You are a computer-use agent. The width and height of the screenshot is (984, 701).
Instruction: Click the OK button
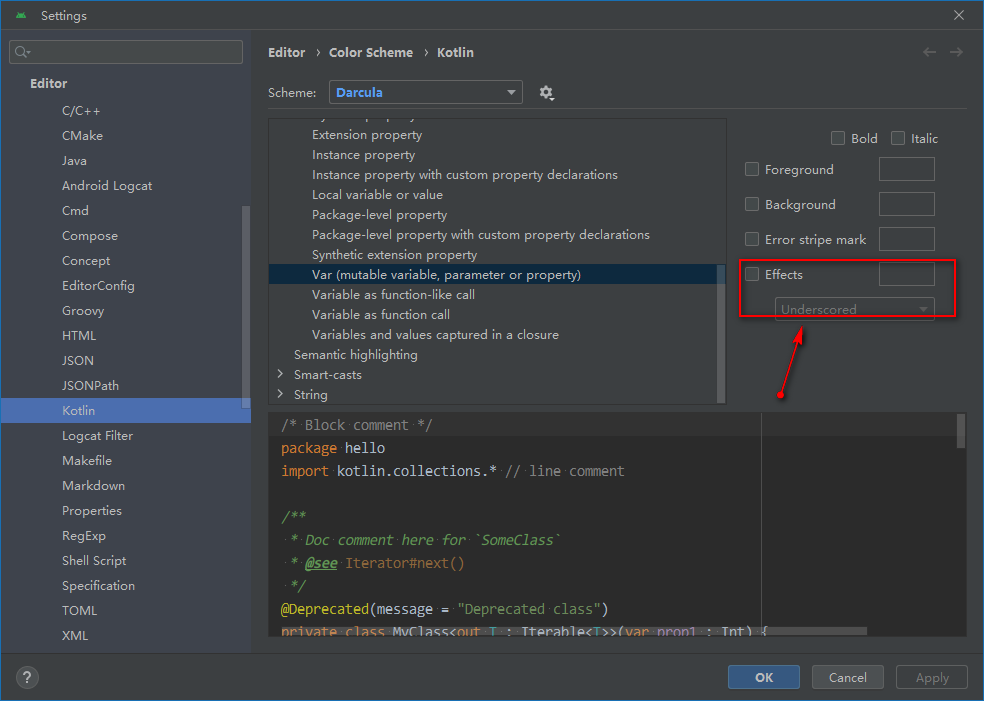[x=764, y=677]
